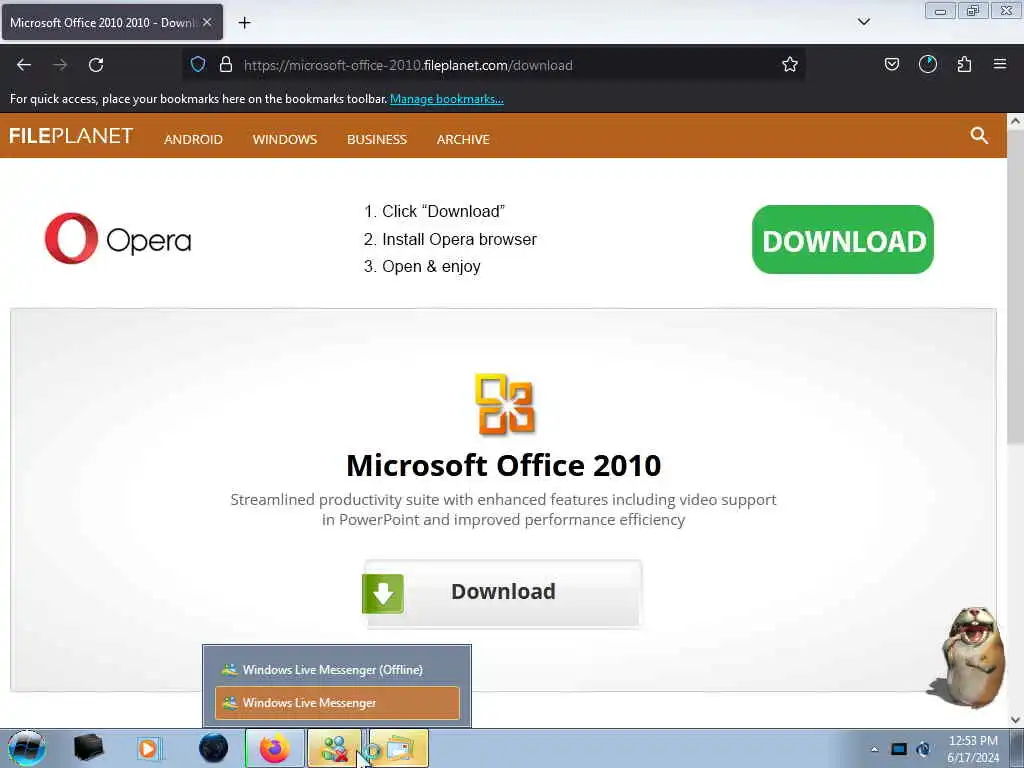
Task: Open the clock showing 12:53 PM
Action: (973, 749)
